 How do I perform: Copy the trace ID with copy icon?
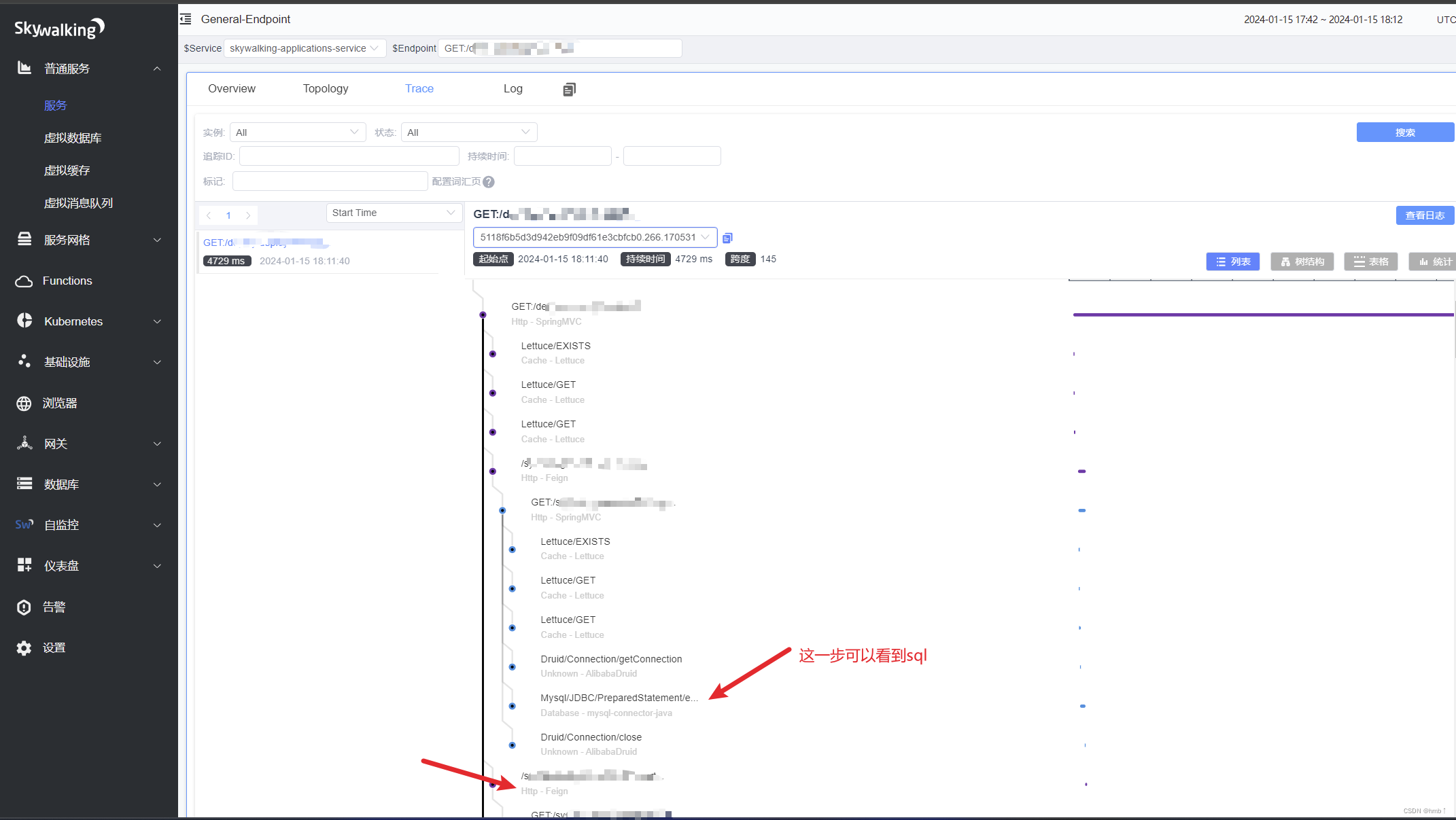coord(727,238)
